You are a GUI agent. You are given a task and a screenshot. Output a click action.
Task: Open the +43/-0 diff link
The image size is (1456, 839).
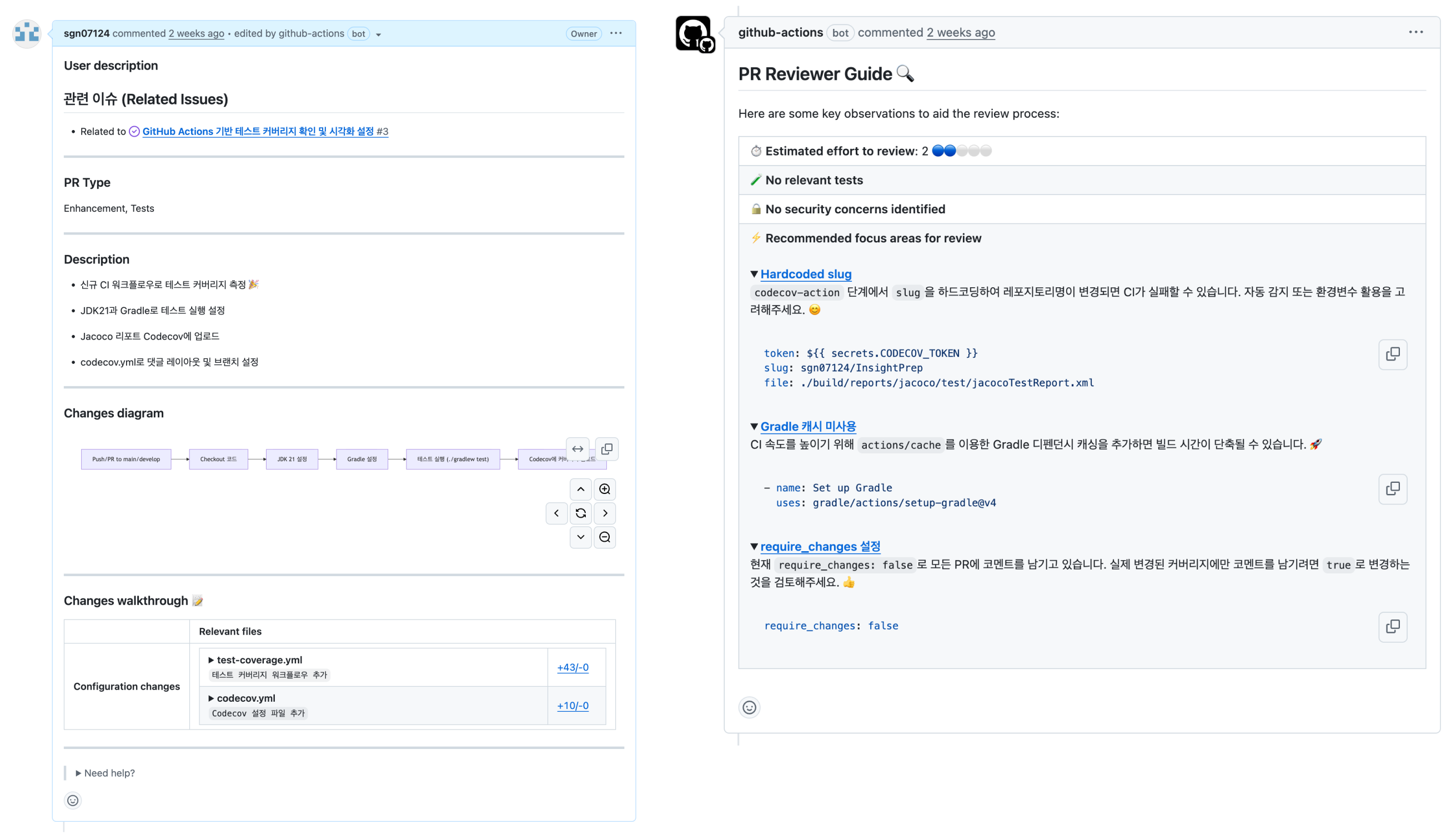[x=573, y=667]
